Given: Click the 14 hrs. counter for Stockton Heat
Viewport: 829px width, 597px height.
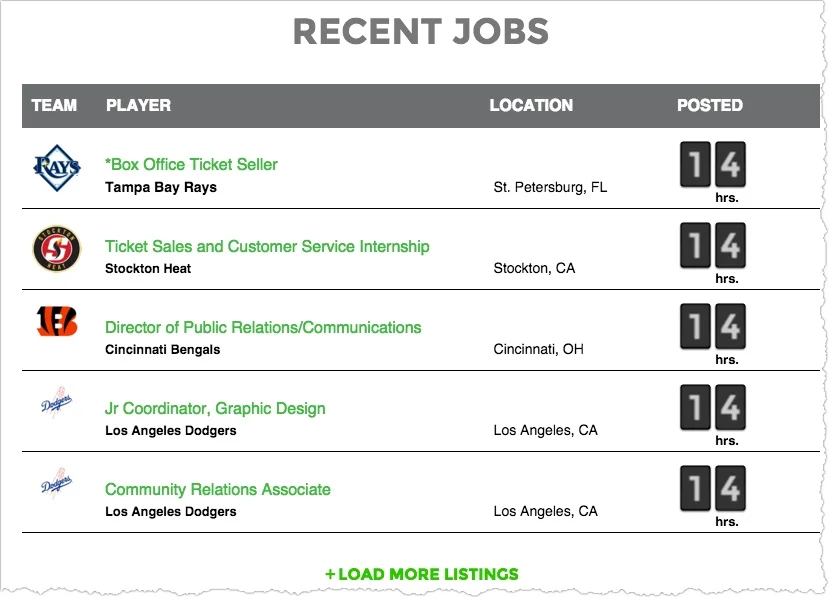Looking at the screenshot, I should [x=713, y=253].
